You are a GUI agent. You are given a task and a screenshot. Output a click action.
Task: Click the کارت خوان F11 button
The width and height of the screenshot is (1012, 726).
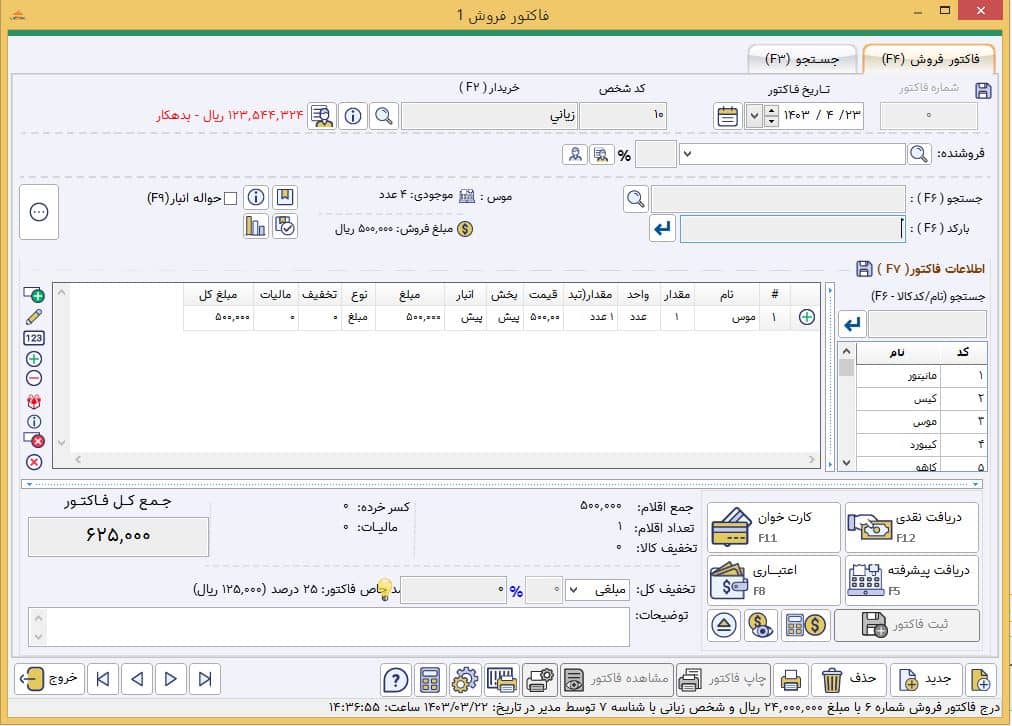(x=774, y=527)
